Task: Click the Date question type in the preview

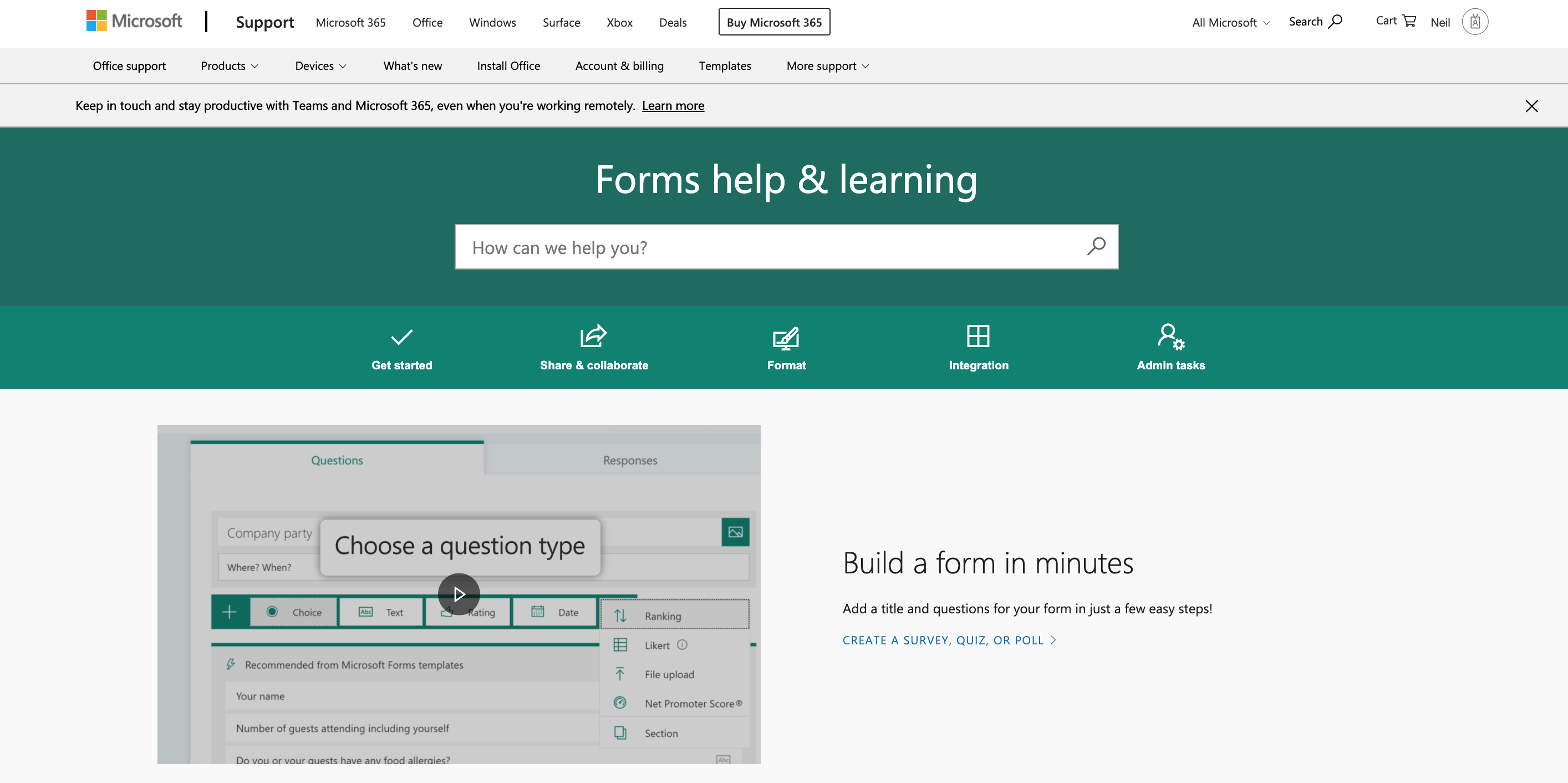Action: pos(554,612)
